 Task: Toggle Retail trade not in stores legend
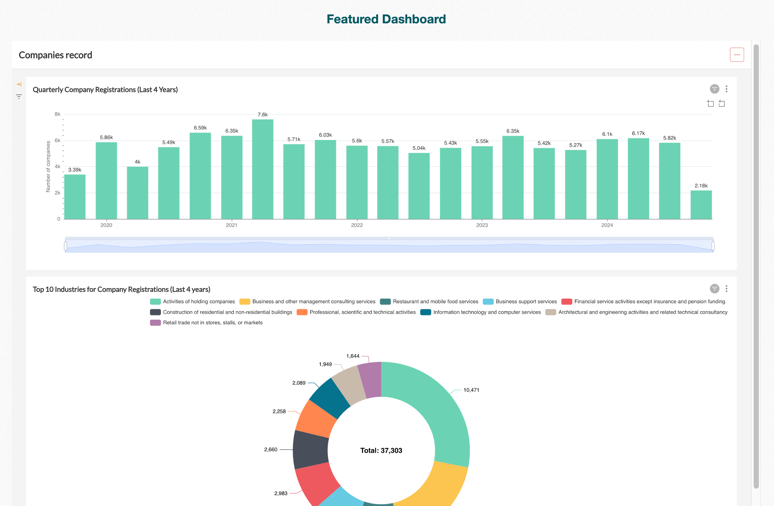pos(206,323)
